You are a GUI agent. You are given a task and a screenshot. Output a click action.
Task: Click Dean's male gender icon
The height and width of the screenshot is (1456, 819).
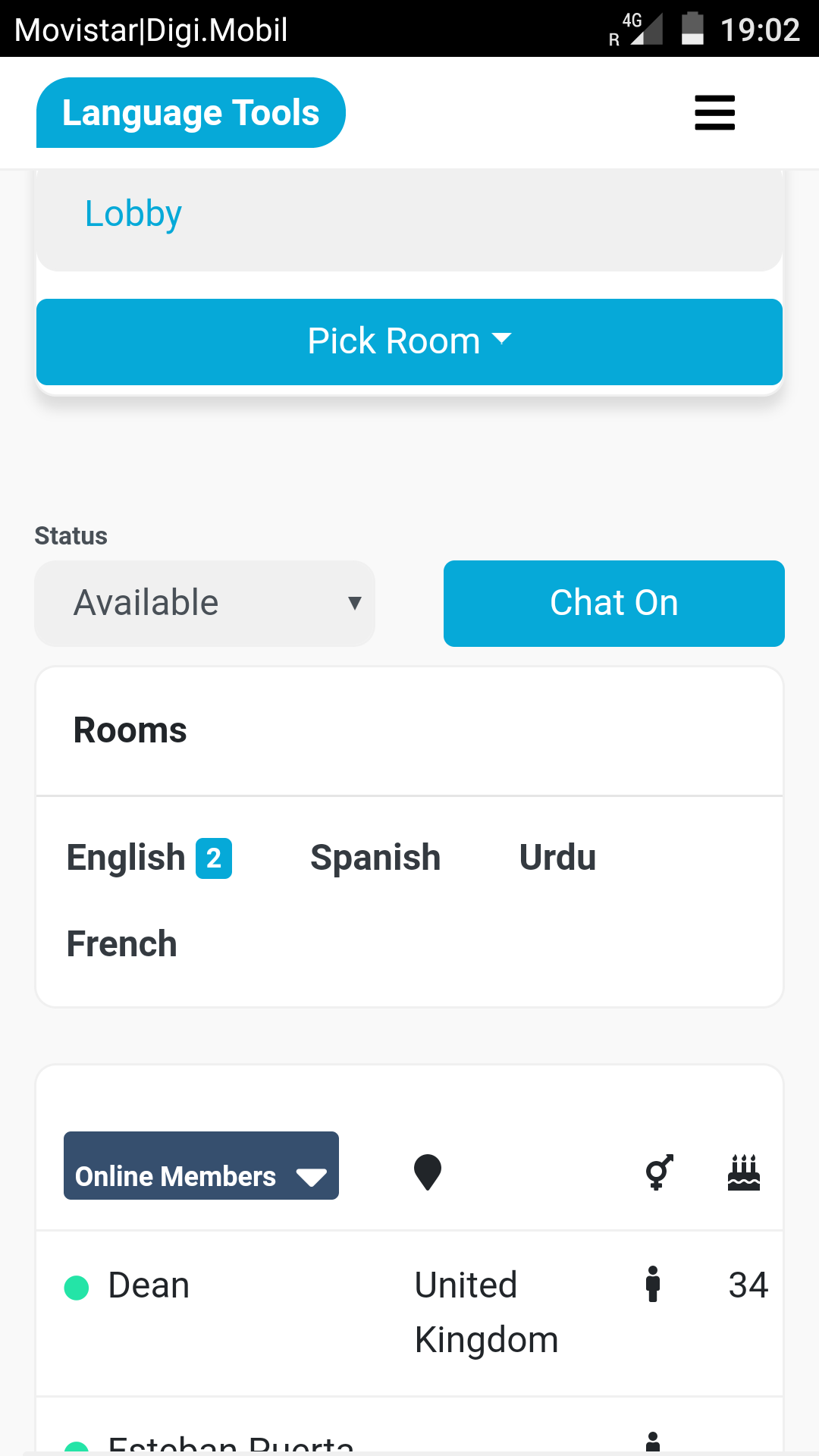[653, 1284]
